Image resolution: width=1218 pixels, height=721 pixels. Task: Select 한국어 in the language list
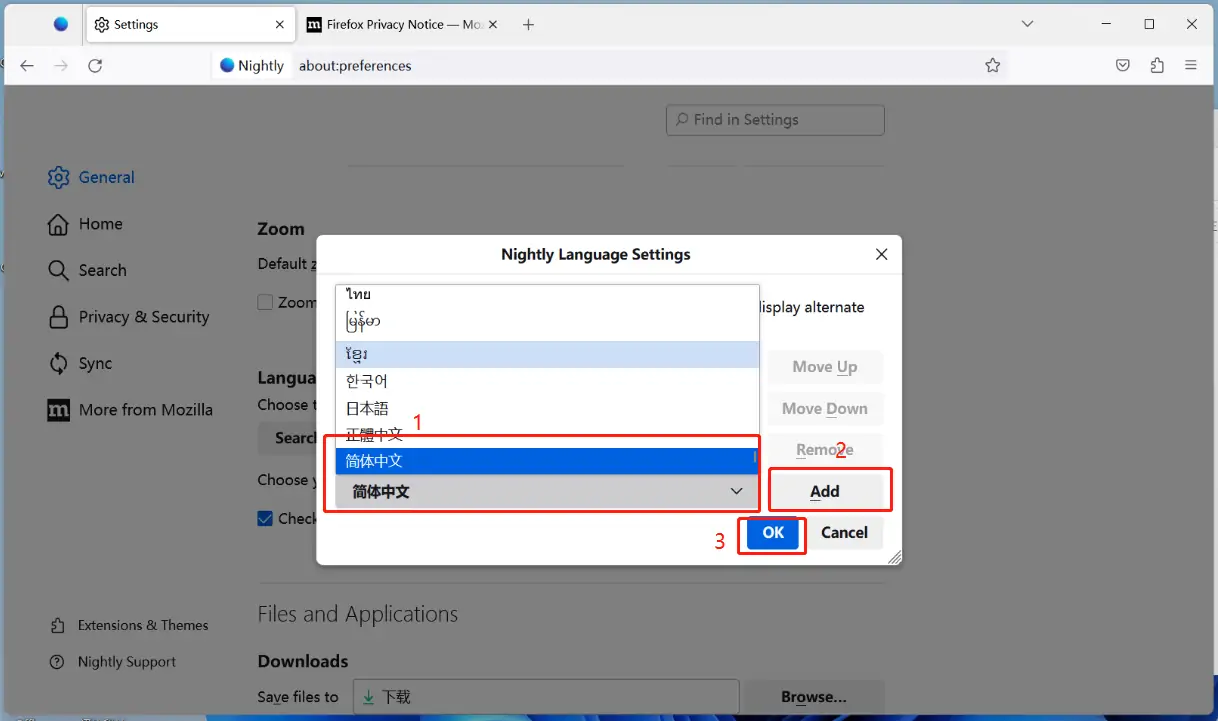(367, 381)
